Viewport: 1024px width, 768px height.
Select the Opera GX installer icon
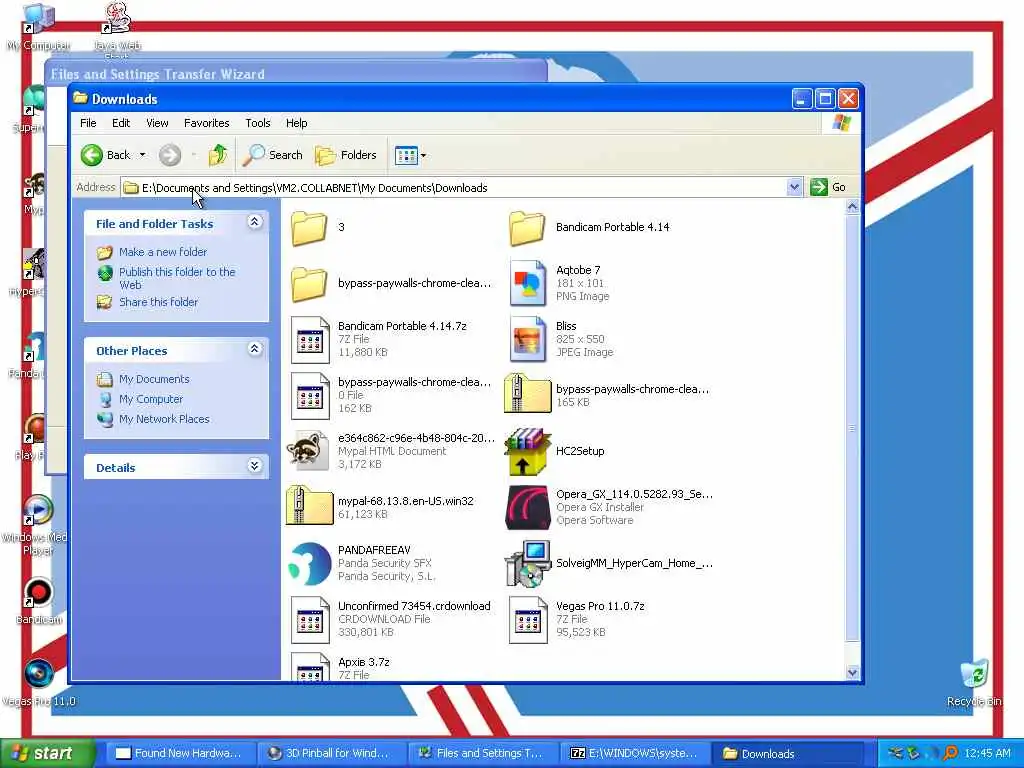point(528,507)
